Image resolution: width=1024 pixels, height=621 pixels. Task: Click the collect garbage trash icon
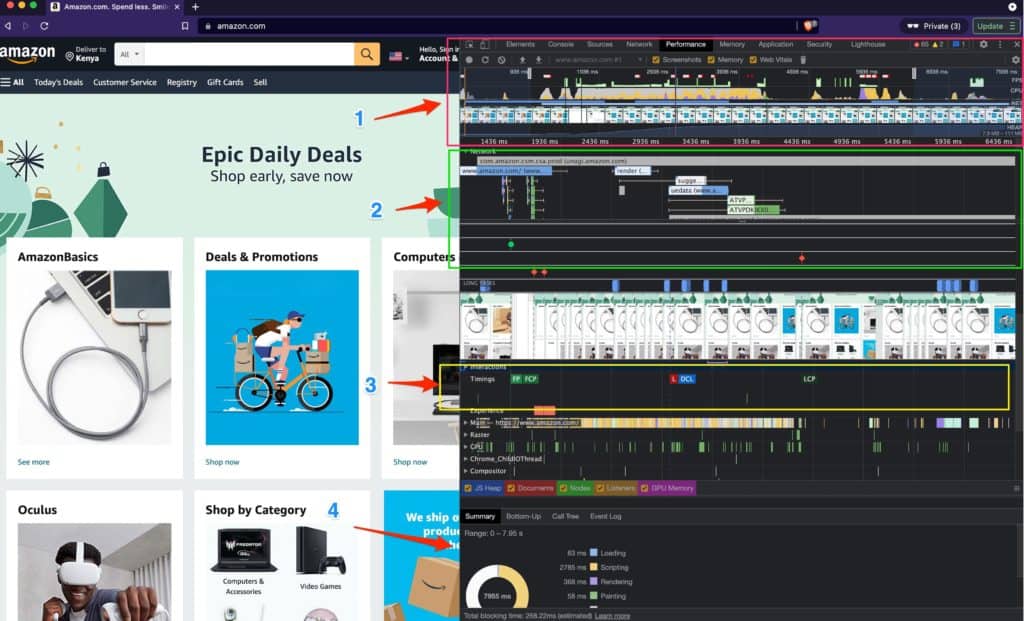pos(803,59)
